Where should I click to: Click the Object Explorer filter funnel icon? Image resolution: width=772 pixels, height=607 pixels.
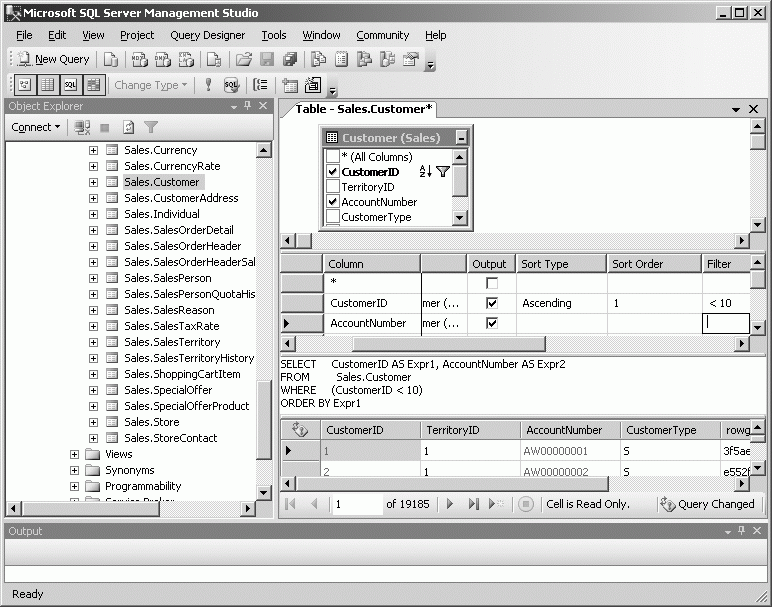pos(151,128)
